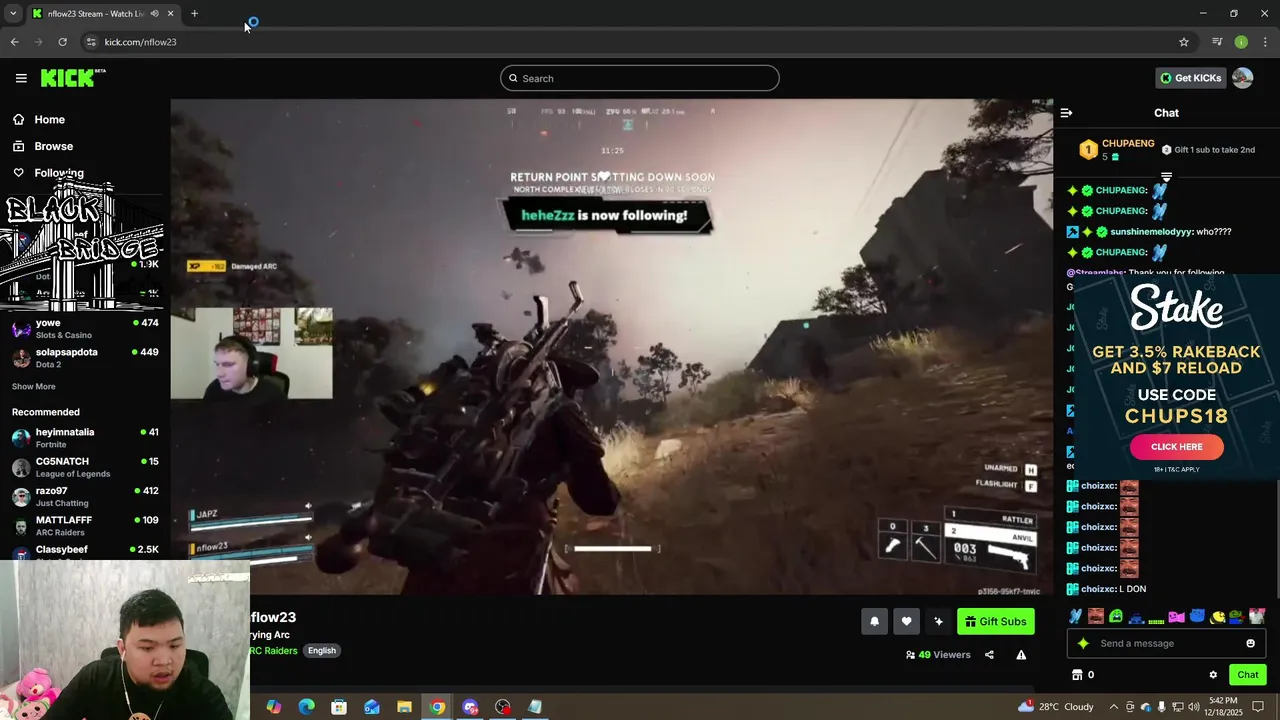1280x720 pixels.
Task: Toggle stream notification bell
Action: pyautogui.click(x=874, y=622)
